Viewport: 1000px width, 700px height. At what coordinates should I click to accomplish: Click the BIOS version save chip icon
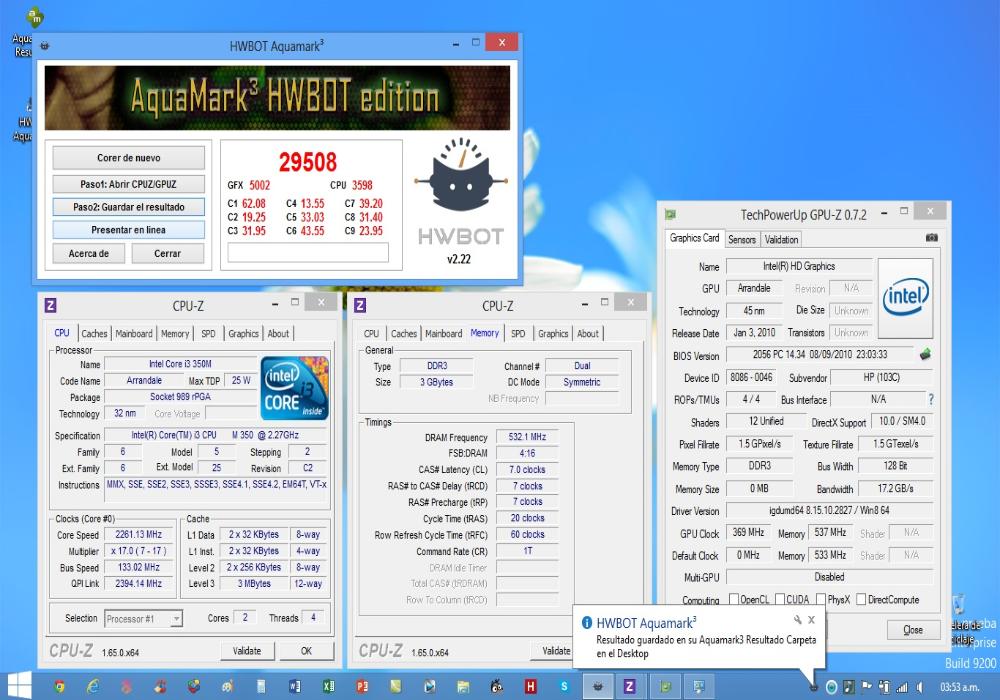click(x=925, y=354)
